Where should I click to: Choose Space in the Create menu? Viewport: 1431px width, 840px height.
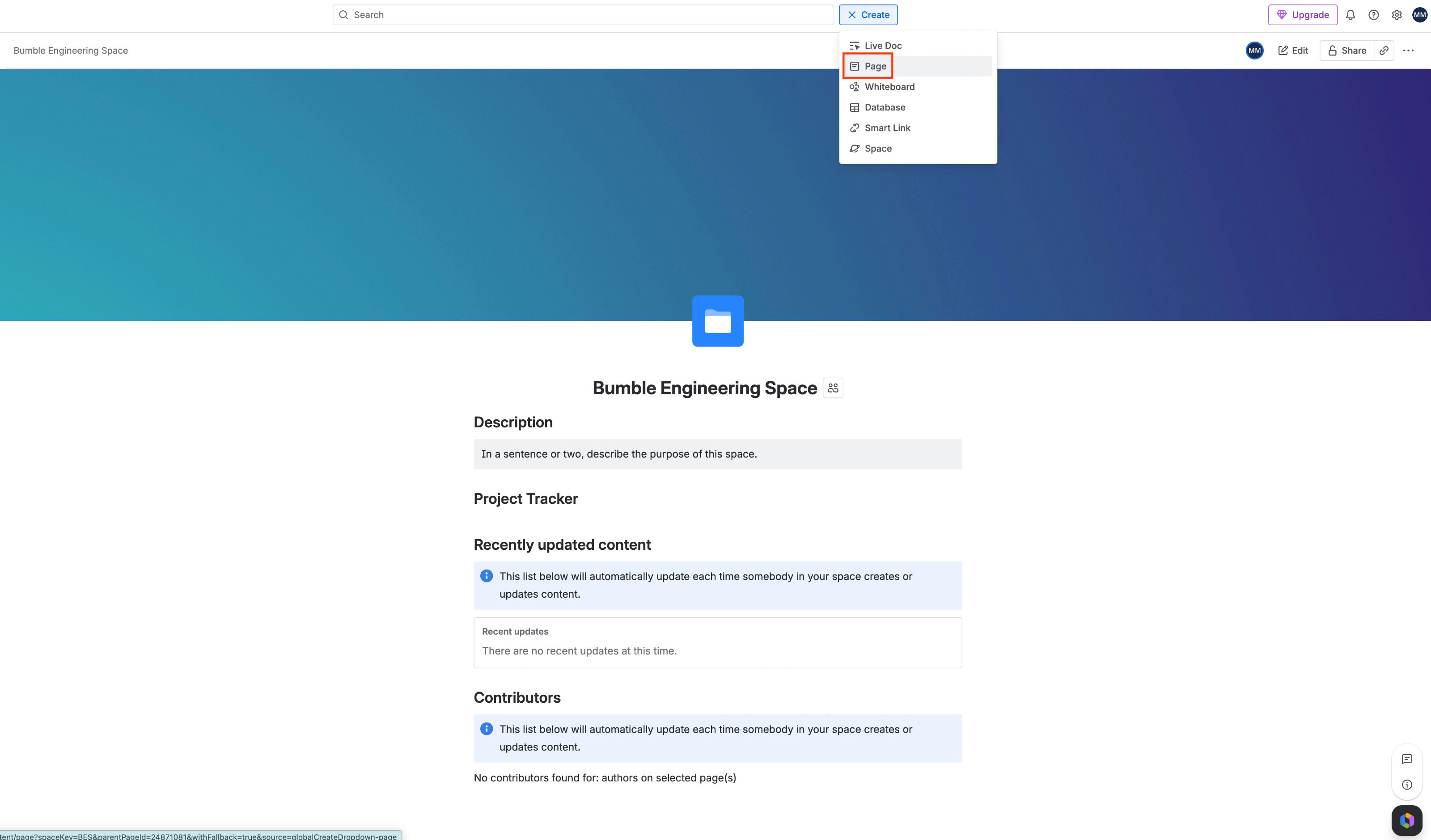click(918, 149)
